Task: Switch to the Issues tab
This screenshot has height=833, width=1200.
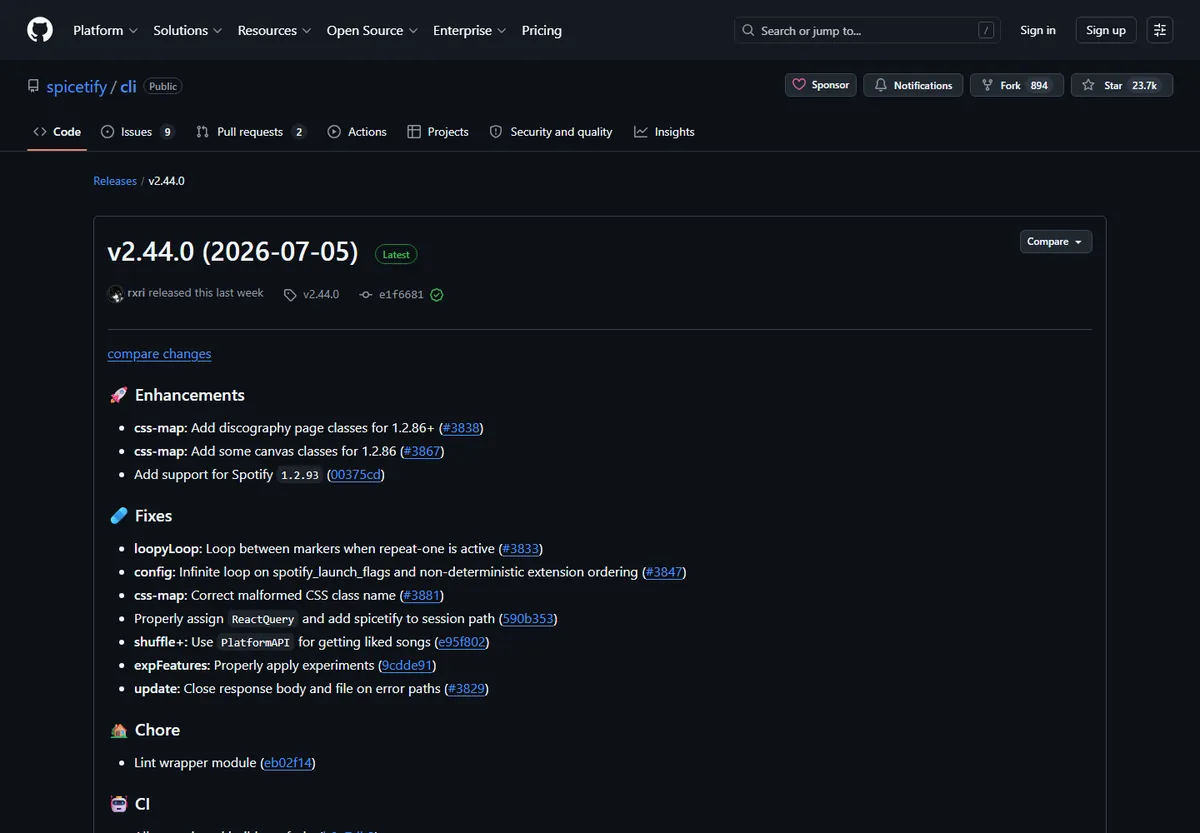Action: (x=137, y=132)
